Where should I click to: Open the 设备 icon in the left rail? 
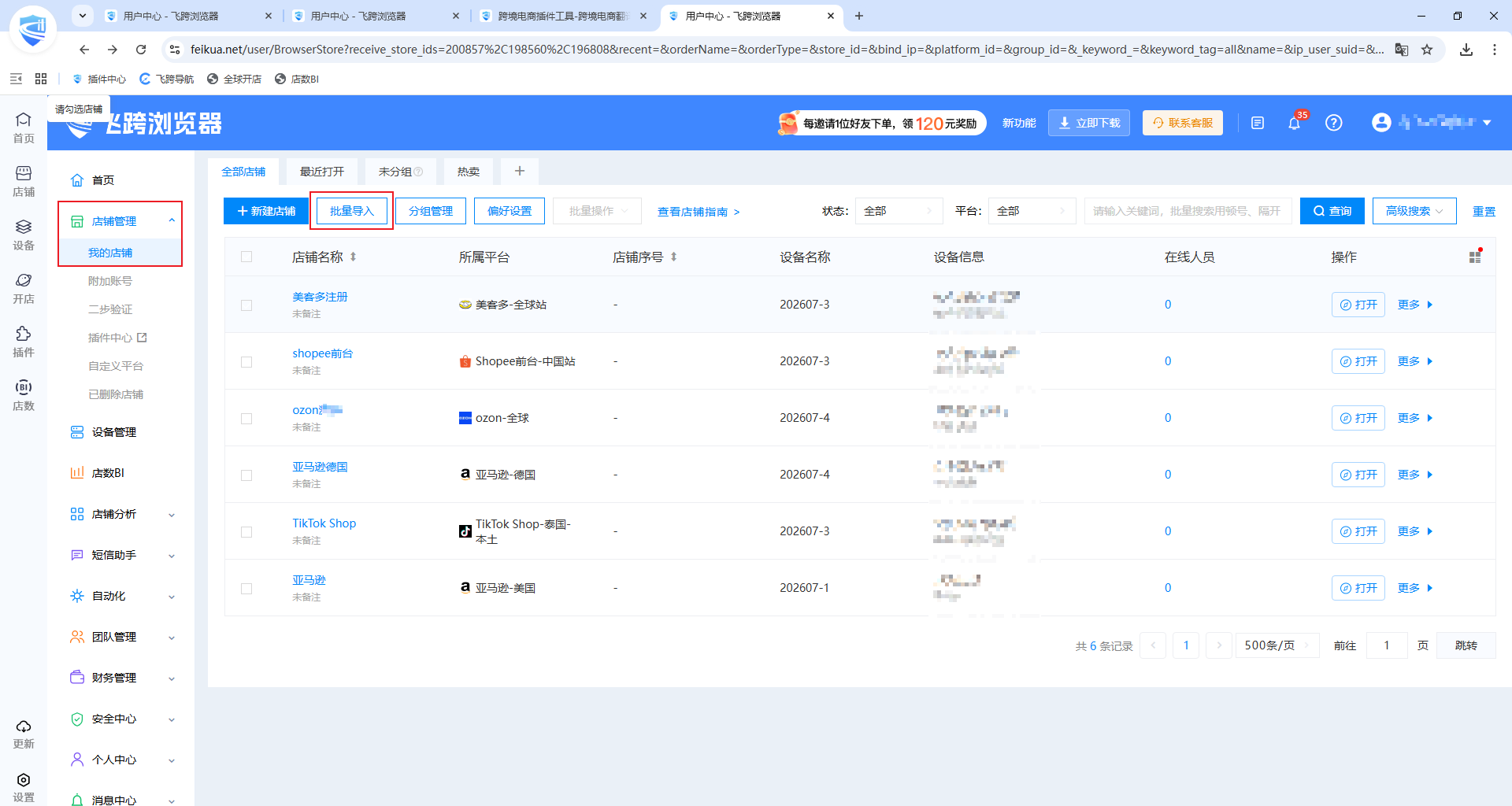click(x=24, y=234)
